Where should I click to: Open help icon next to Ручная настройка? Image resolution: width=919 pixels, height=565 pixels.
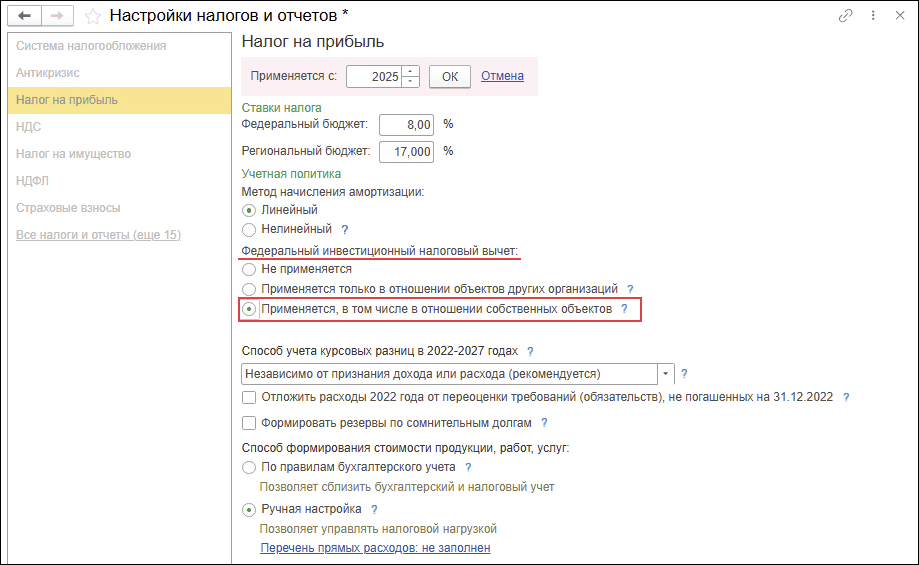[x=374, y=509]
